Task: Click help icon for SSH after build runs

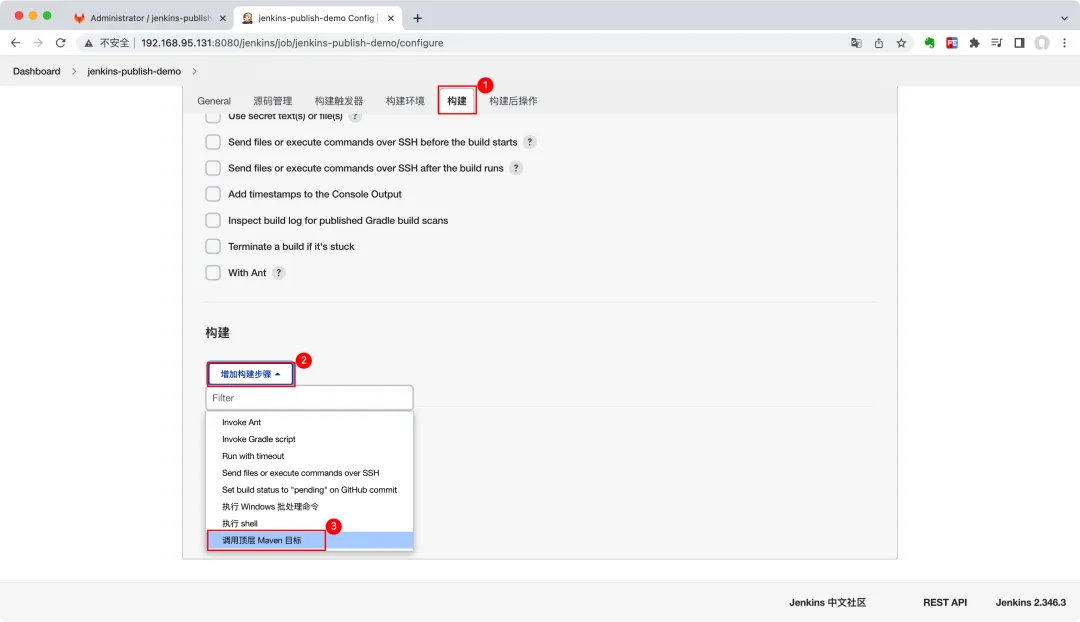Action: [x=516, y=168]
